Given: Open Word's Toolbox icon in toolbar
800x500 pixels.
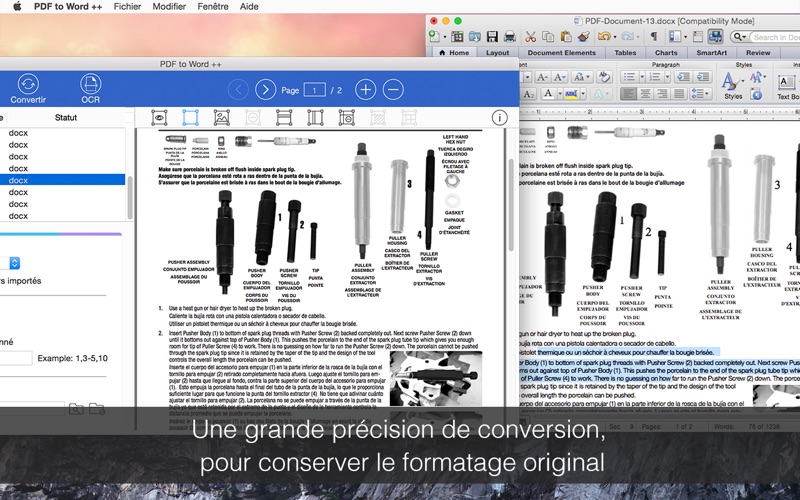Looking at the screenshot, I should point(698,37).
